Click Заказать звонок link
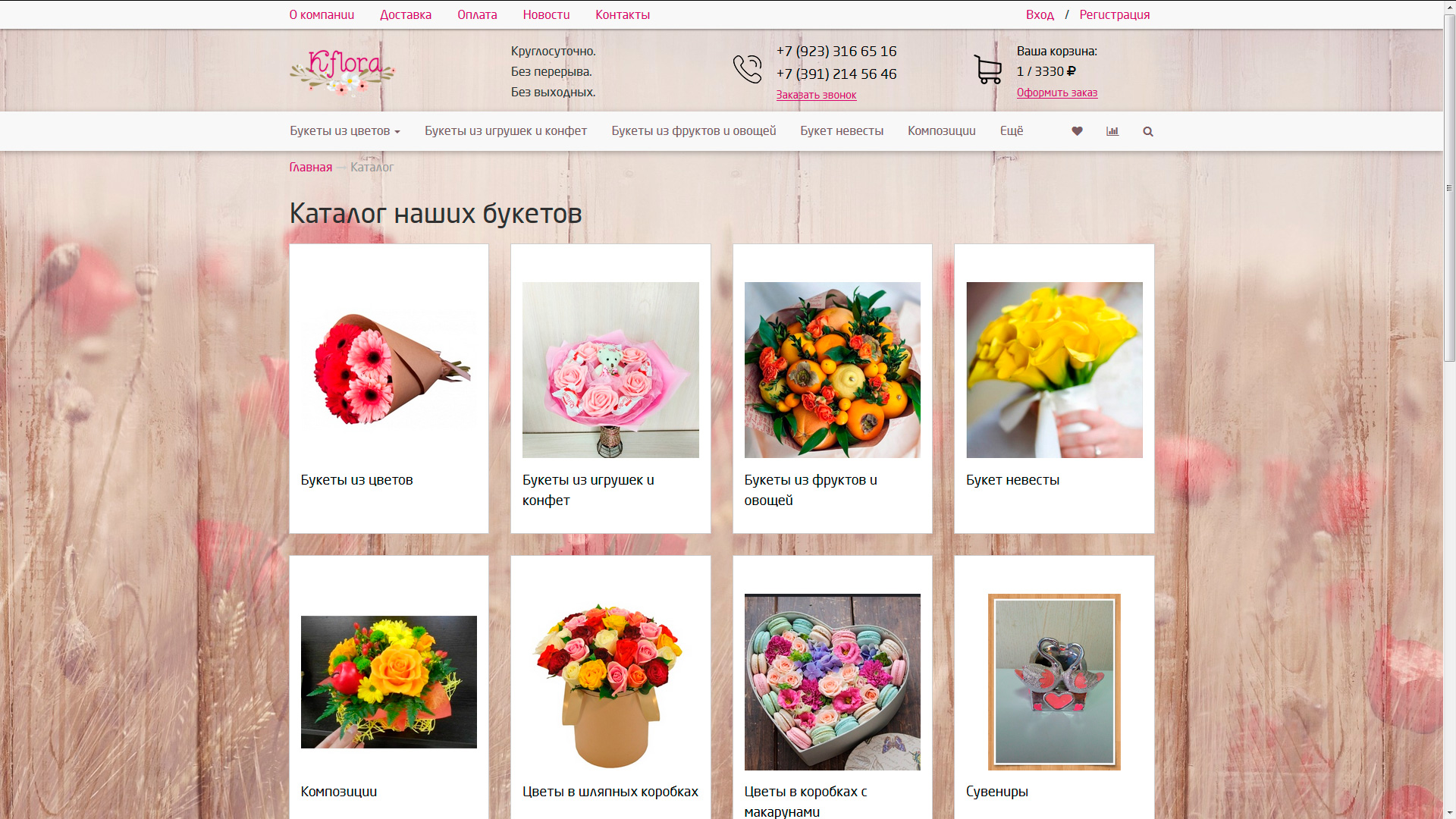Viewport: 1456px width, 819px height. pos(816,95)
